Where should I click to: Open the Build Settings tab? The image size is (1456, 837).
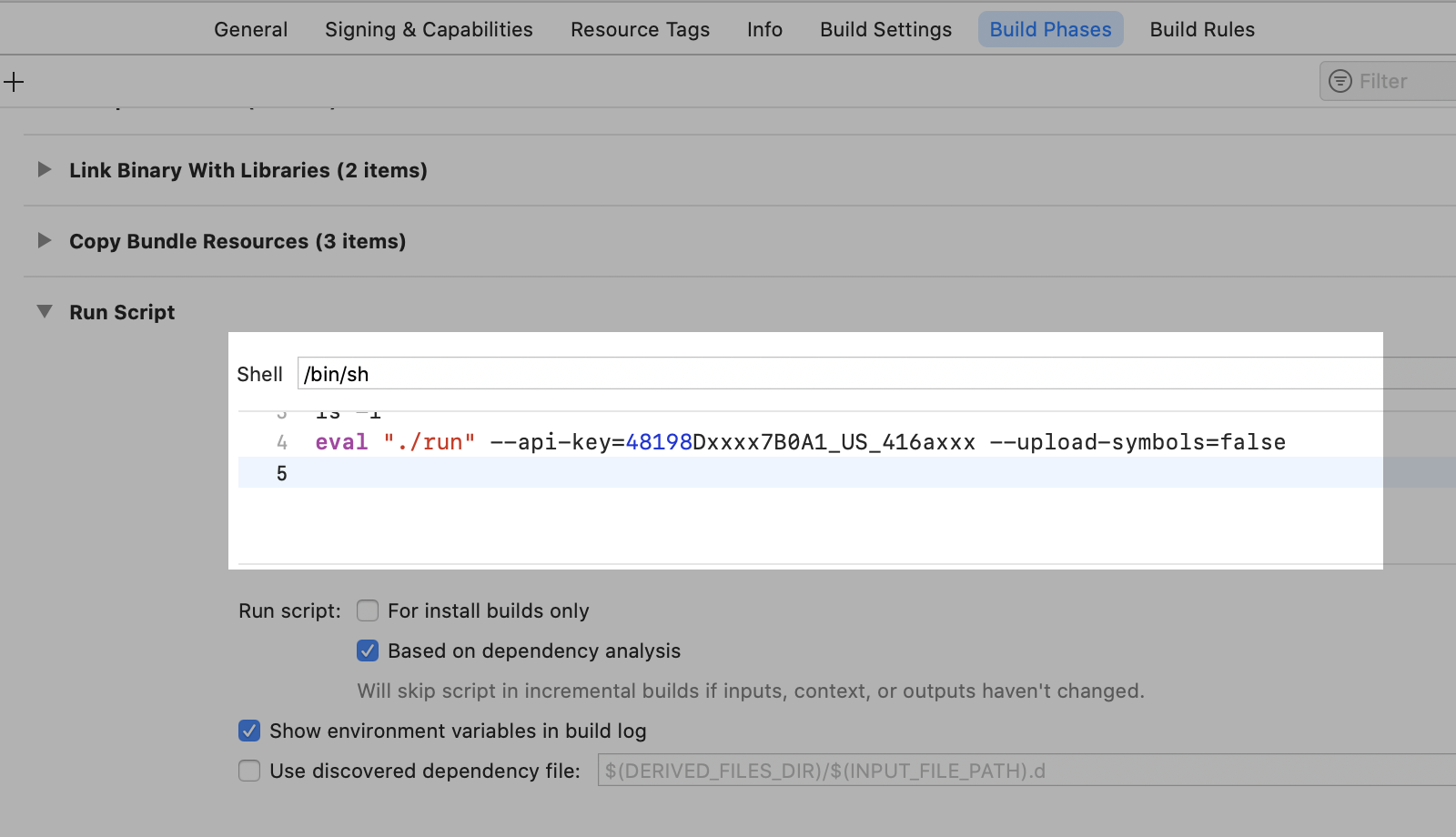coord(885,29)
